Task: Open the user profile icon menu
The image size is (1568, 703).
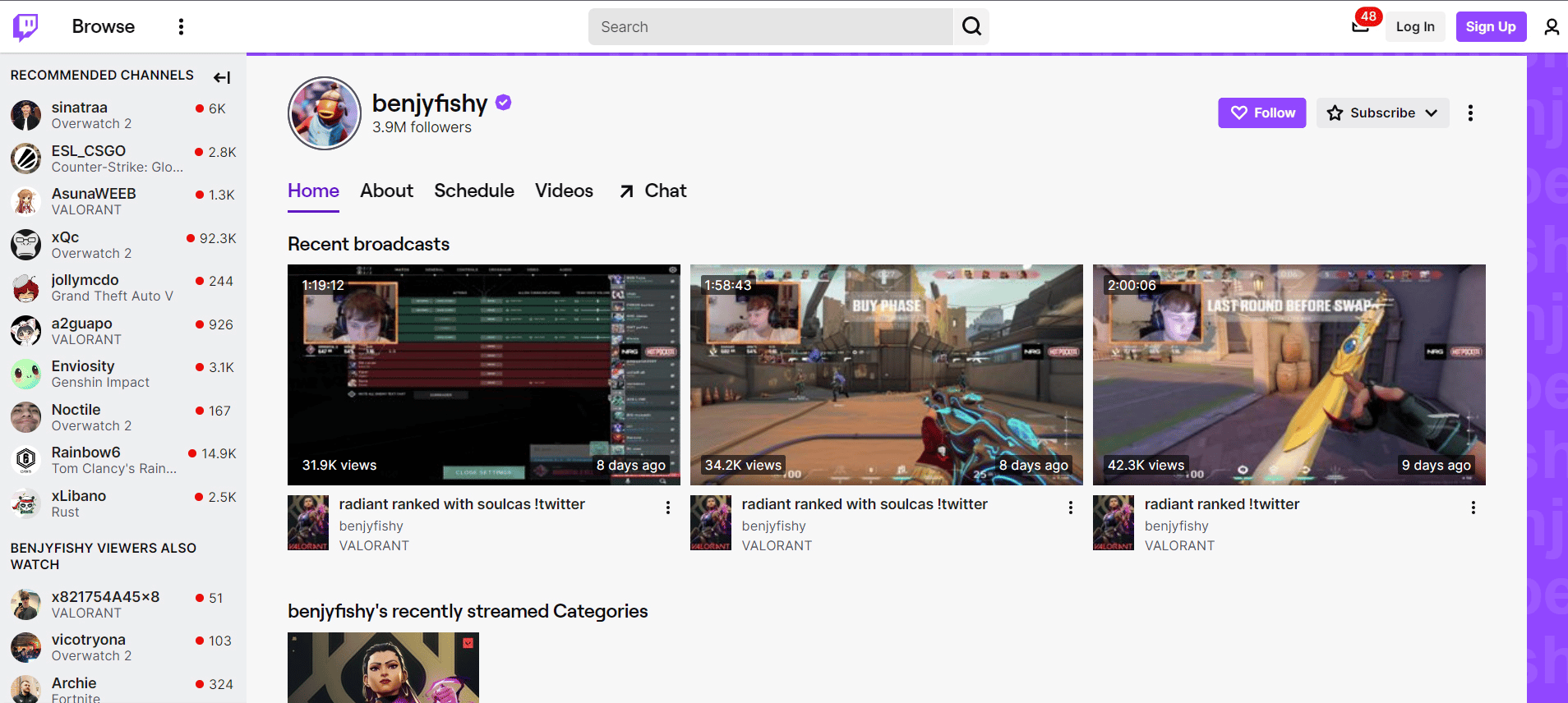Action: click(1551, 27)
